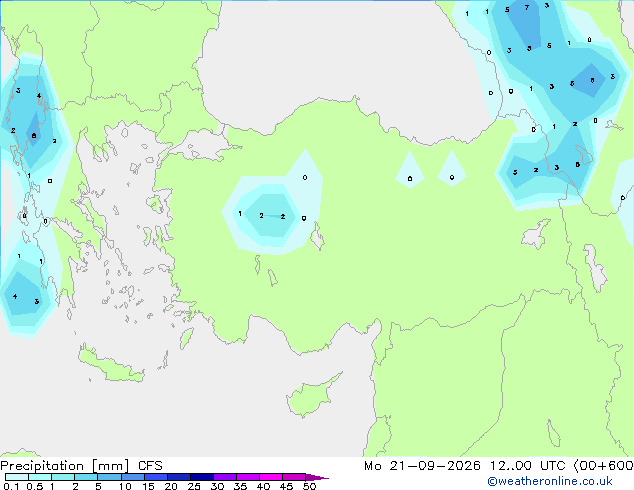Click the legend label '0.1'
The height and width of the screenshot is (490, 634).
[x=11, y=486]
